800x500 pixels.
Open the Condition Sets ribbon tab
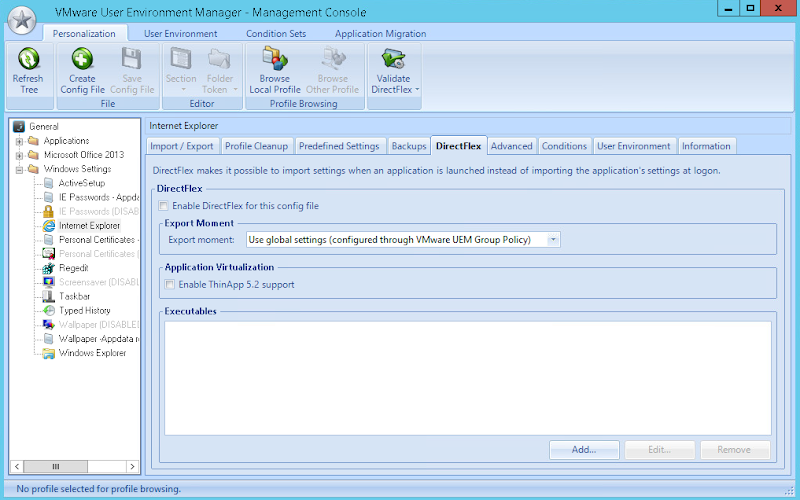click(x=276, y=34)
